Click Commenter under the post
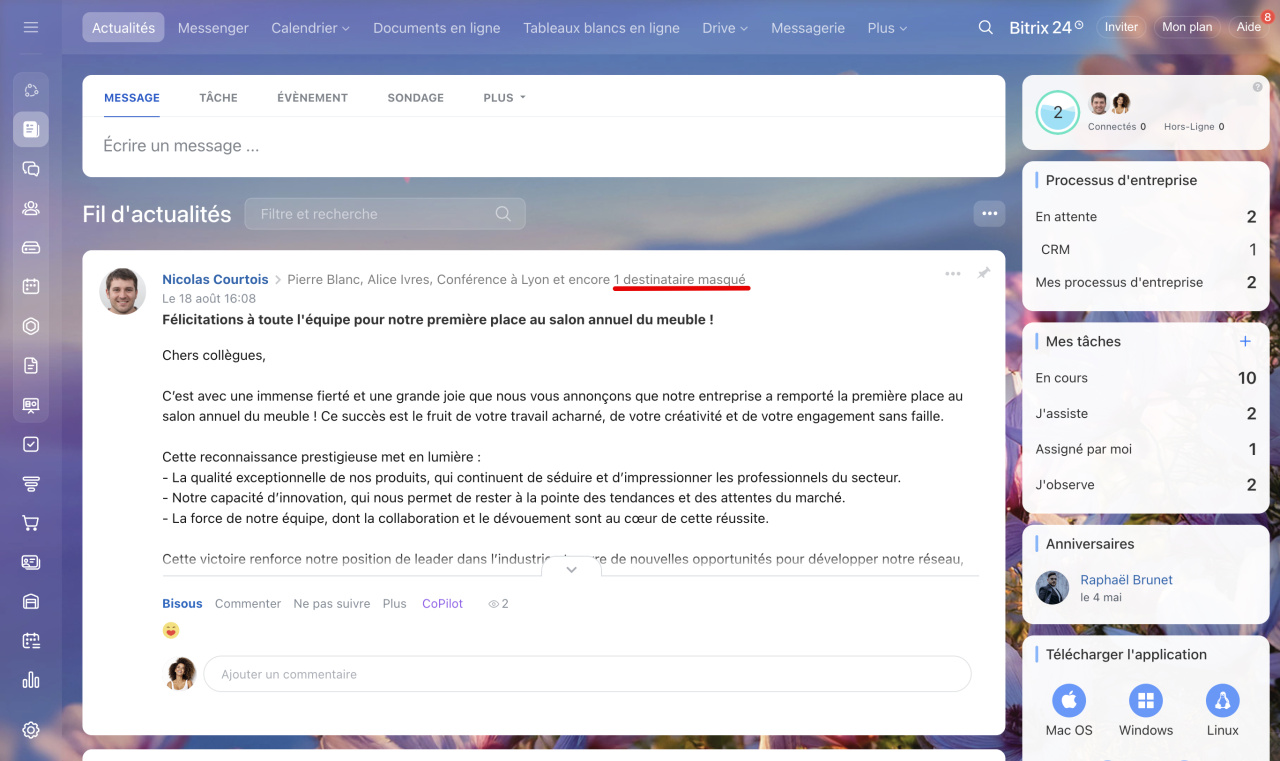This screenshot has height=761, width=1280. (x=248, y=604)
